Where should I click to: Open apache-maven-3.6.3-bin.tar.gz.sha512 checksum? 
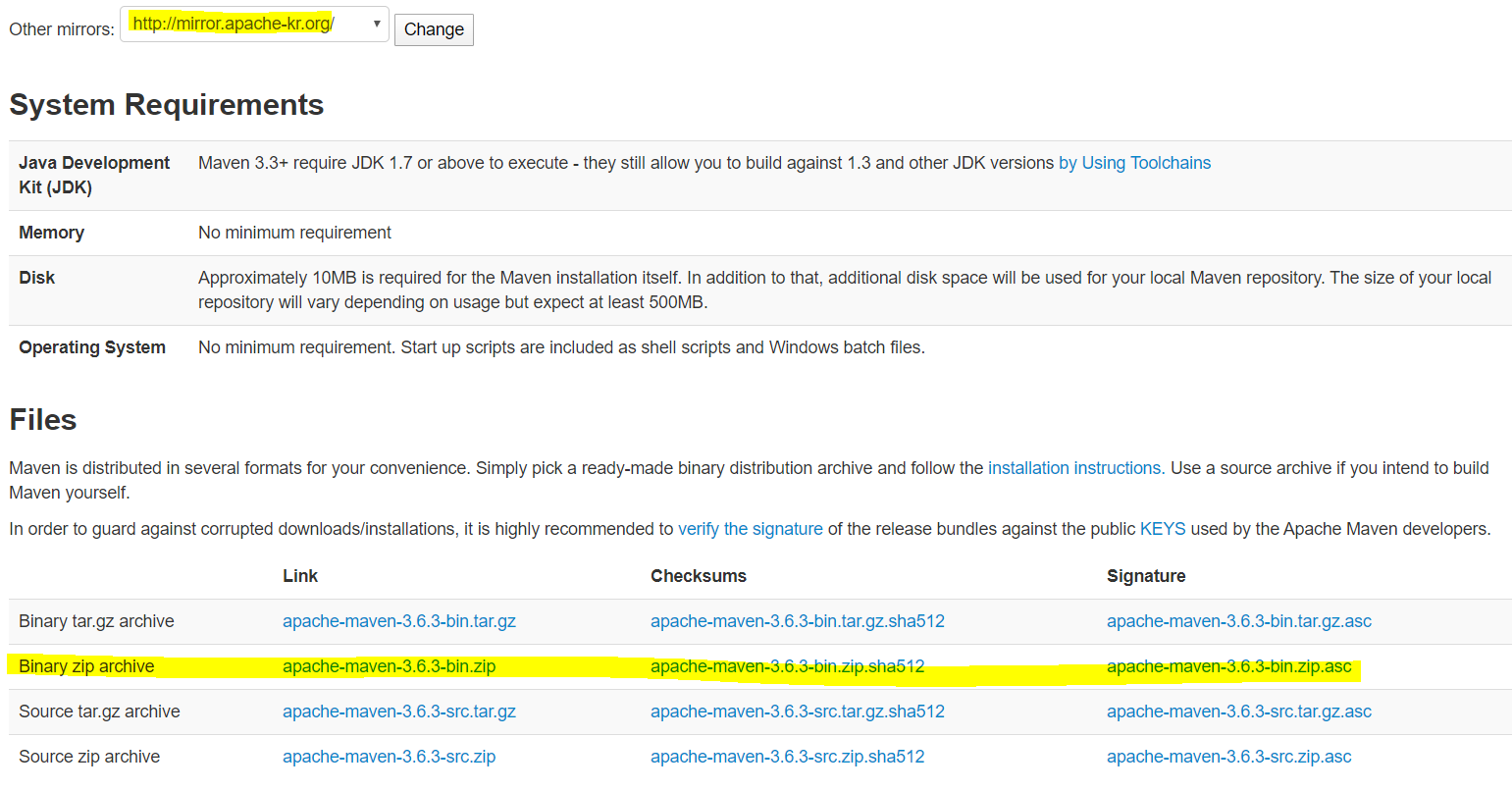[798, 621]
